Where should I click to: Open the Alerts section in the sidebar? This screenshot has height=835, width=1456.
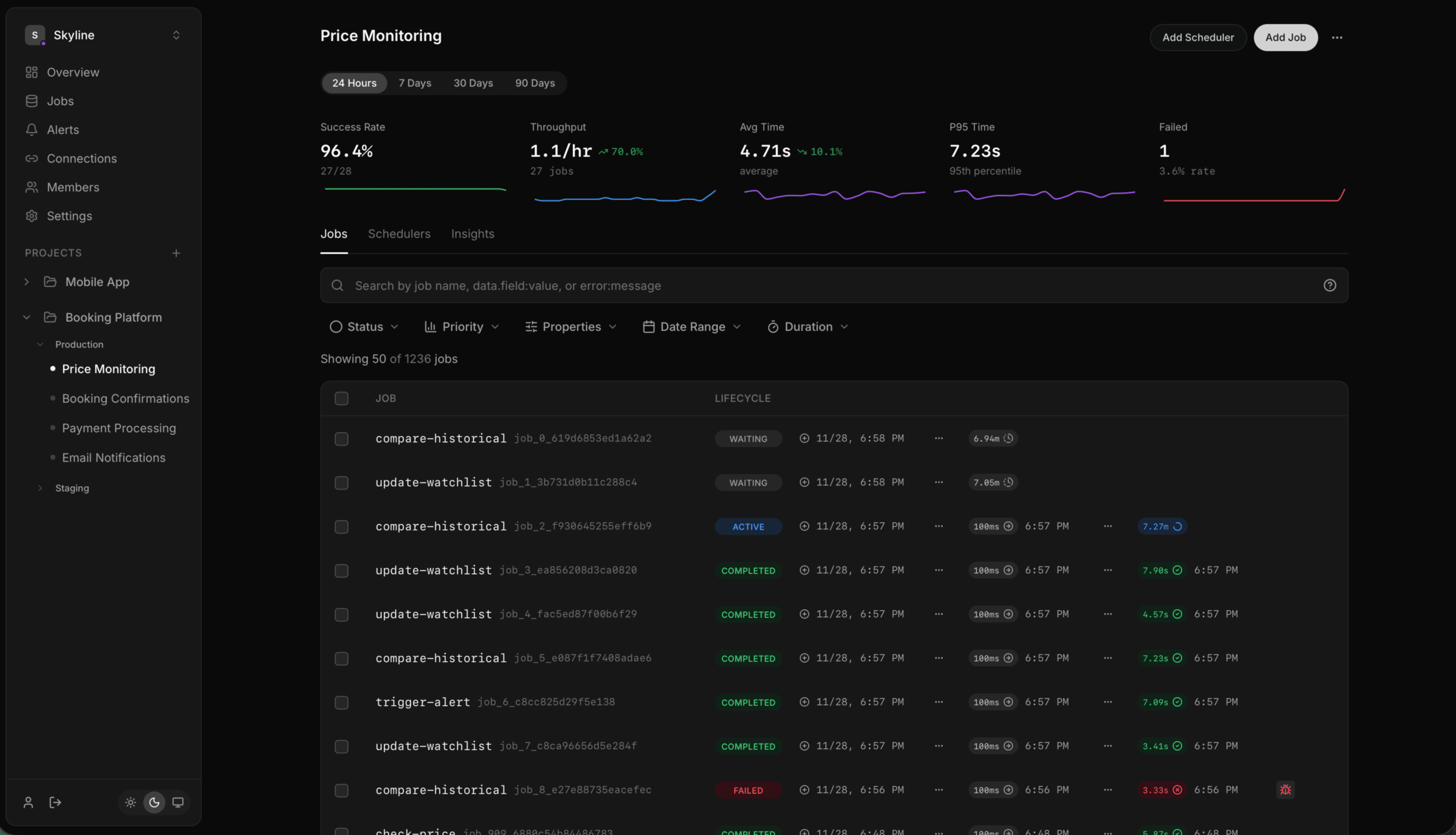(63, 130)
